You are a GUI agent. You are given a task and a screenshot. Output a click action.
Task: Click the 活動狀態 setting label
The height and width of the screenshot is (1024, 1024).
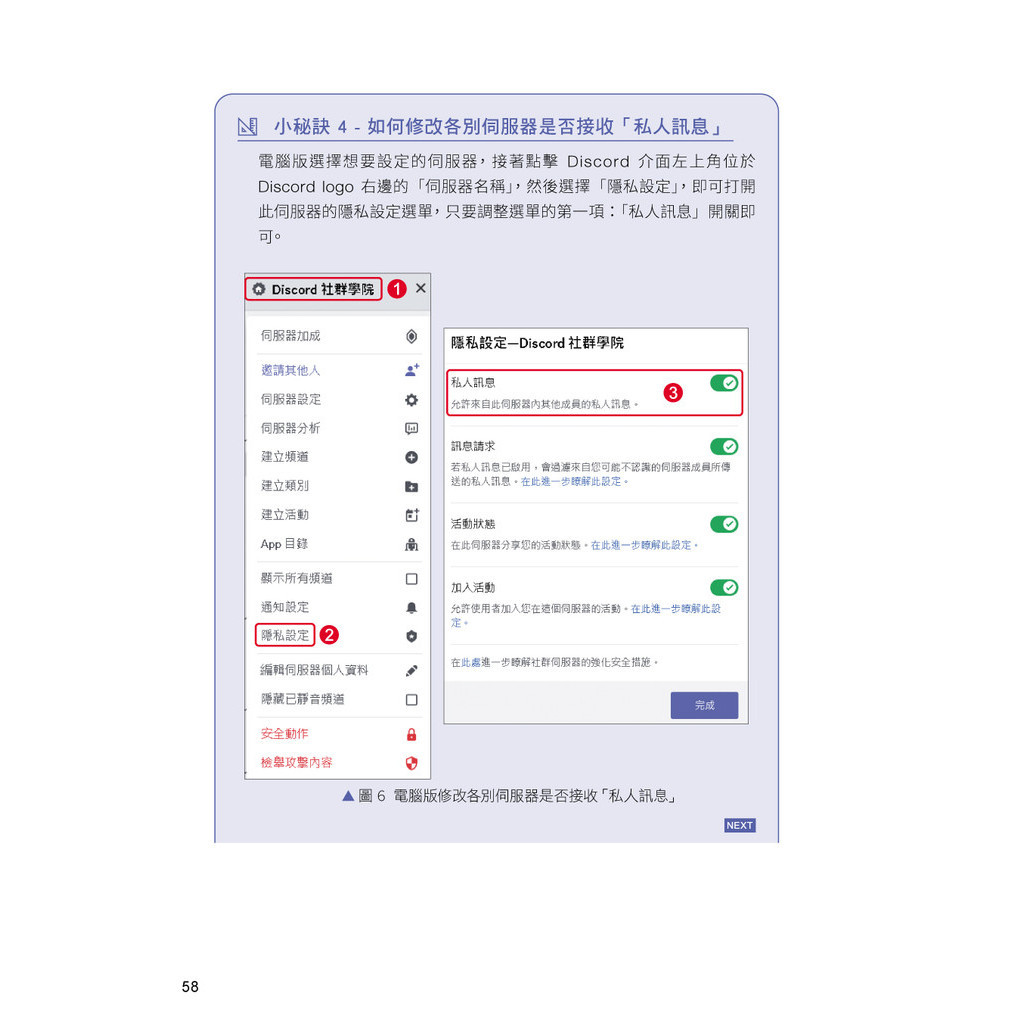pyautogui.click(x=473, y=524)
